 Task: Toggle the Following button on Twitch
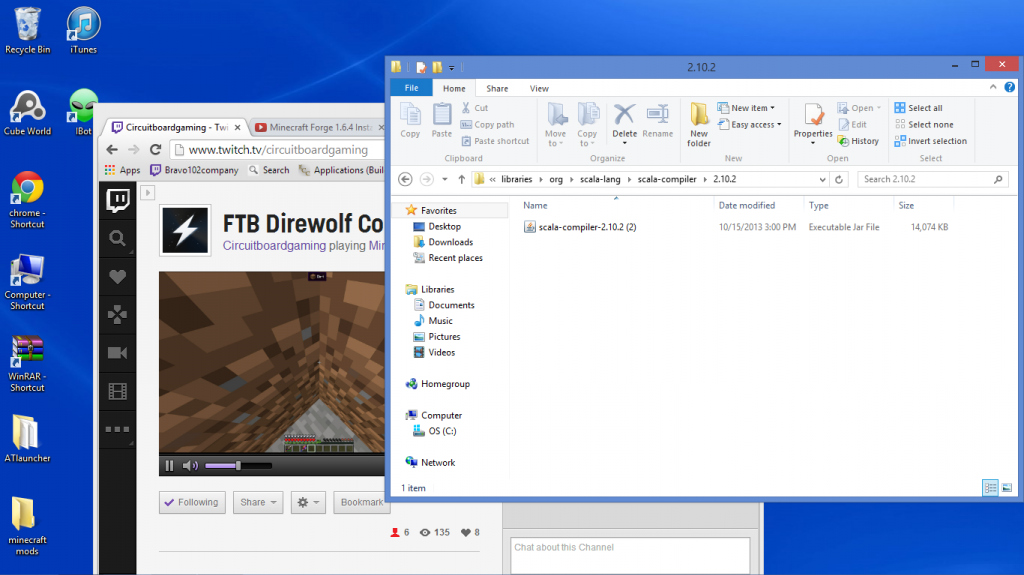click(x=191, y=502)
